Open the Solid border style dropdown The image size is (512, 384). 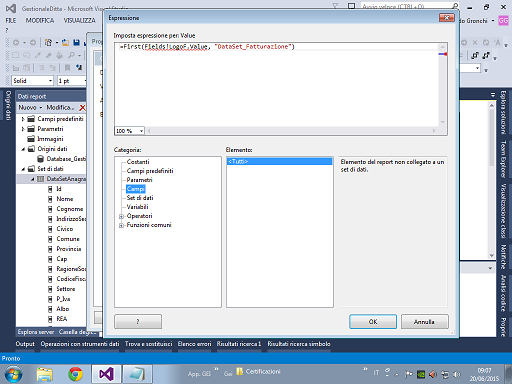tap(50, 81)
